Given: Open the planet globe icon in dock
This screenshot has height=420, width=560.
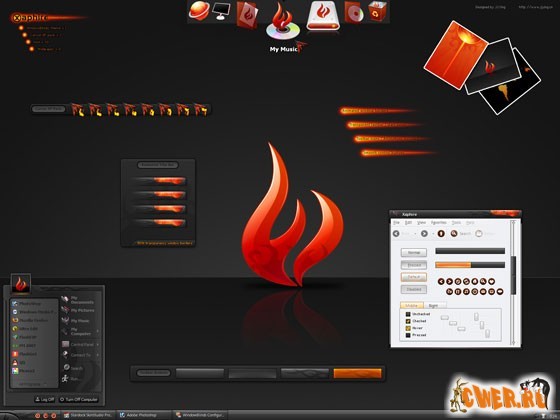Looking at the screenshot, I should coord(199,11).
